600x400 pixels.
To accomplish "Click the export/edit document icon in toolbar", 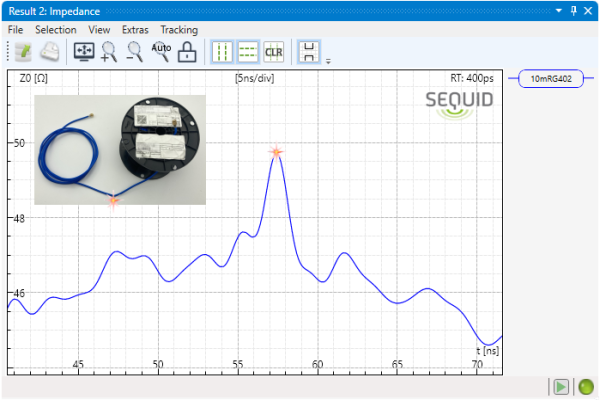I will [x=21, y=52].
